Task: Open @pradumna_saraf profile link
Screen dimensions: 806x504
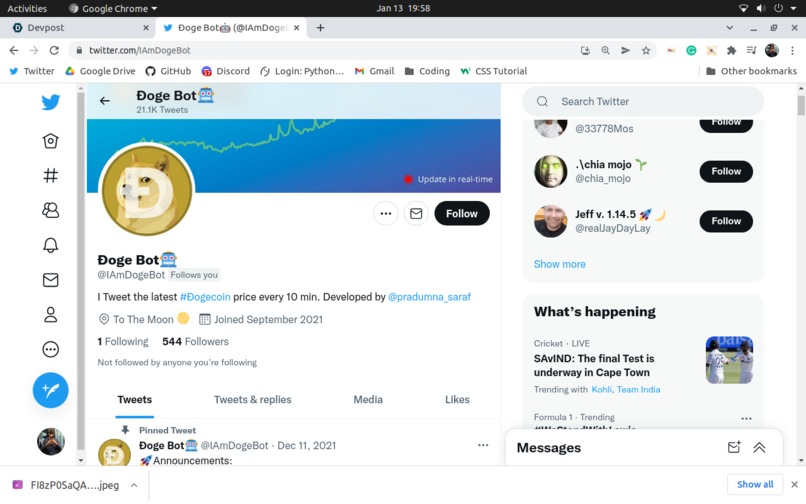Action: pyautogui.click(x=429, y=297)
